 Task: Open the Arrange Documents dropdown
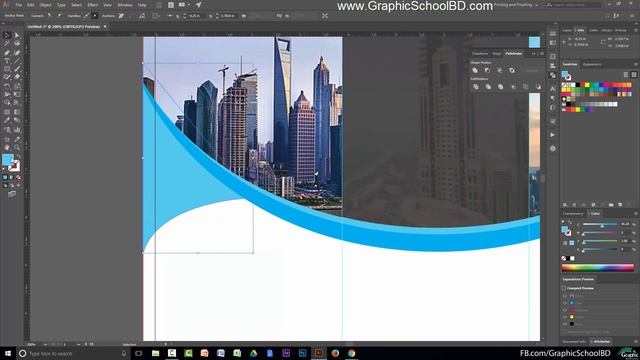pos(183,5)
